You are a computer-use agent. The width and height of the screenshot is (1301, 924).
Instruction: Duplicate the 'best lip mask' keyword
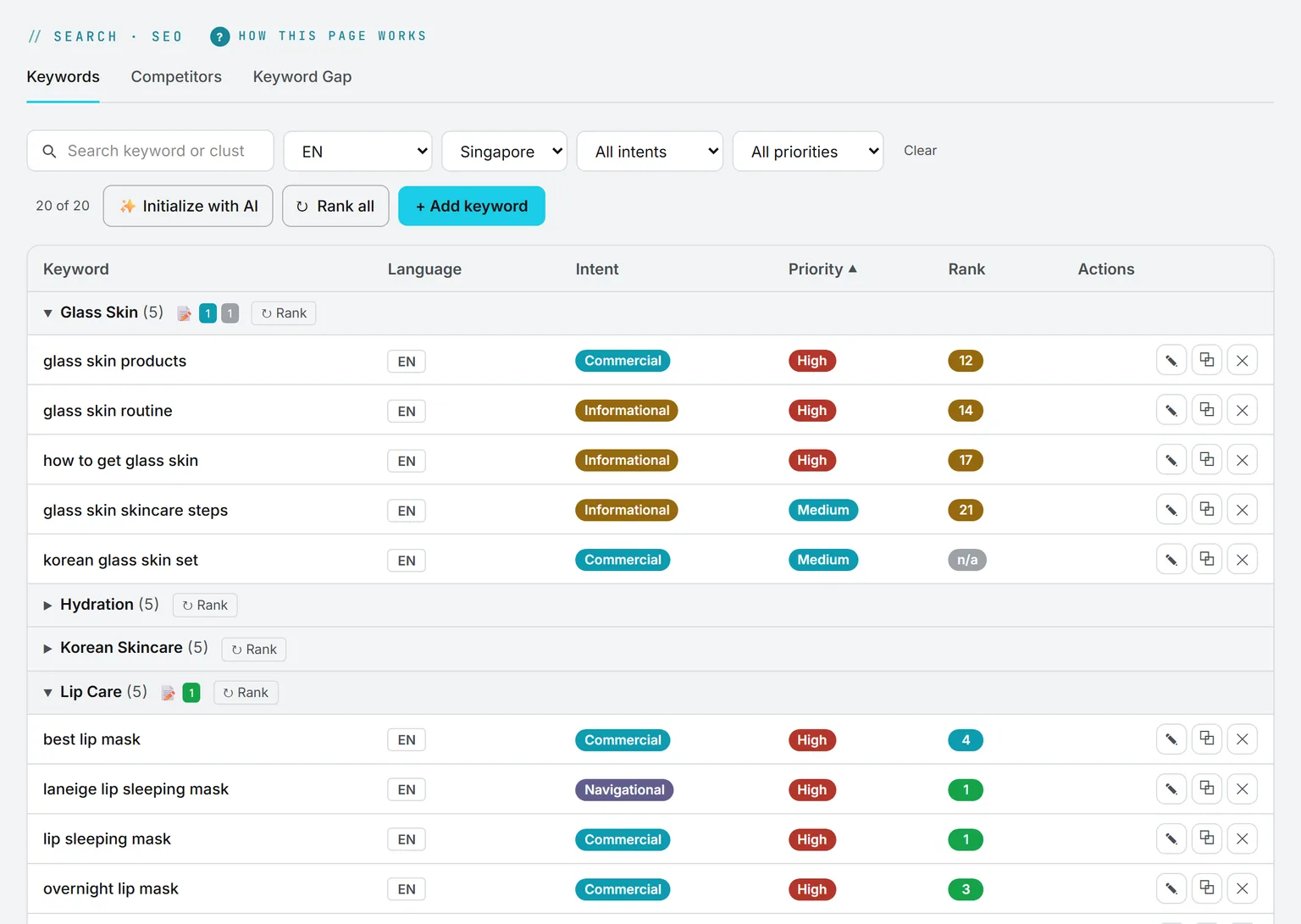(1207, 739)
